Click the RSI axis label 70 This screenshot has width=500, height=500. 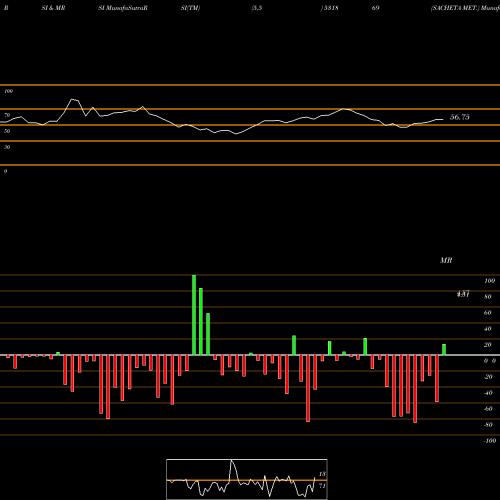(x=7, y=115)
